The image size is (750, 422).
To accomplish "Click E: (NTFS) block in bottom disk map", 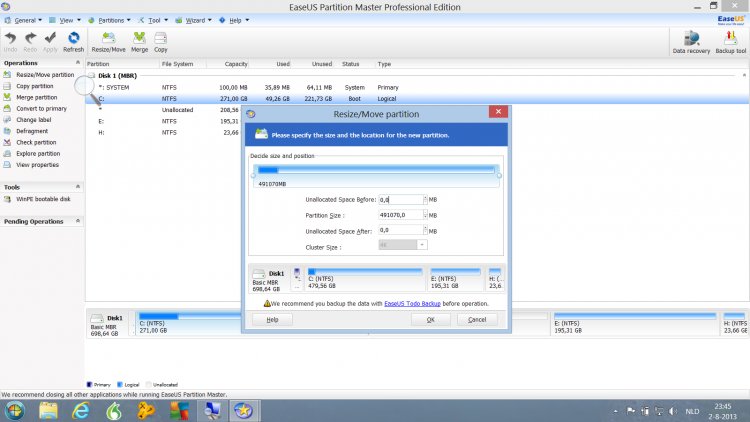I will click(x=635, y=323).
